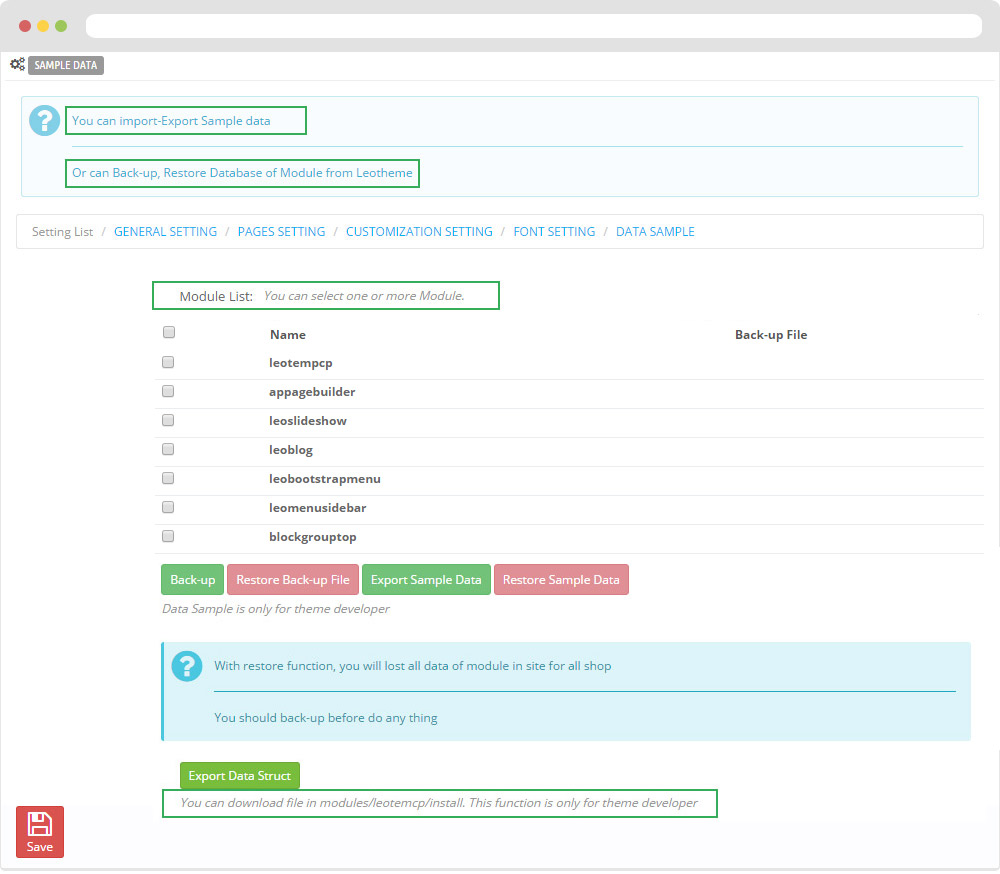Click the leotempcp module name
The height and width of the screenshot is (874, 1000).
coord(300,363)
